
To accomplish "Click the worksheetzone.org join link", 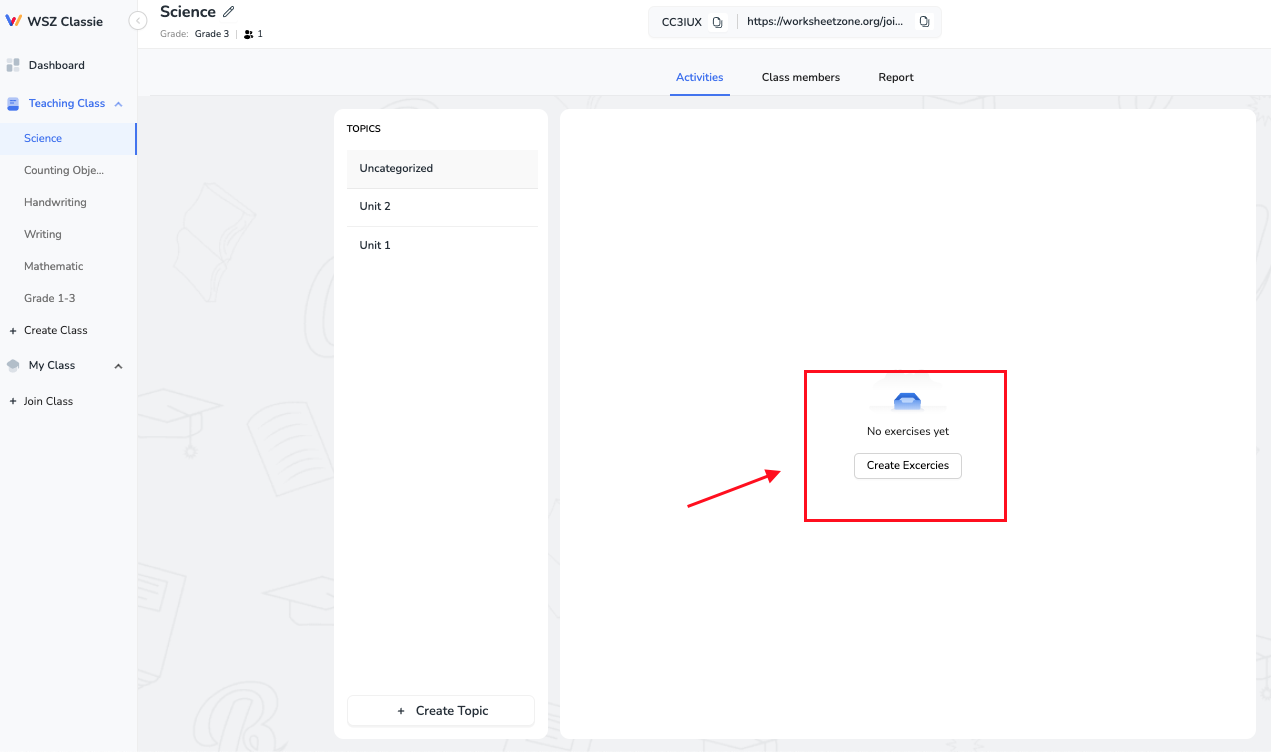I will 827,22.
